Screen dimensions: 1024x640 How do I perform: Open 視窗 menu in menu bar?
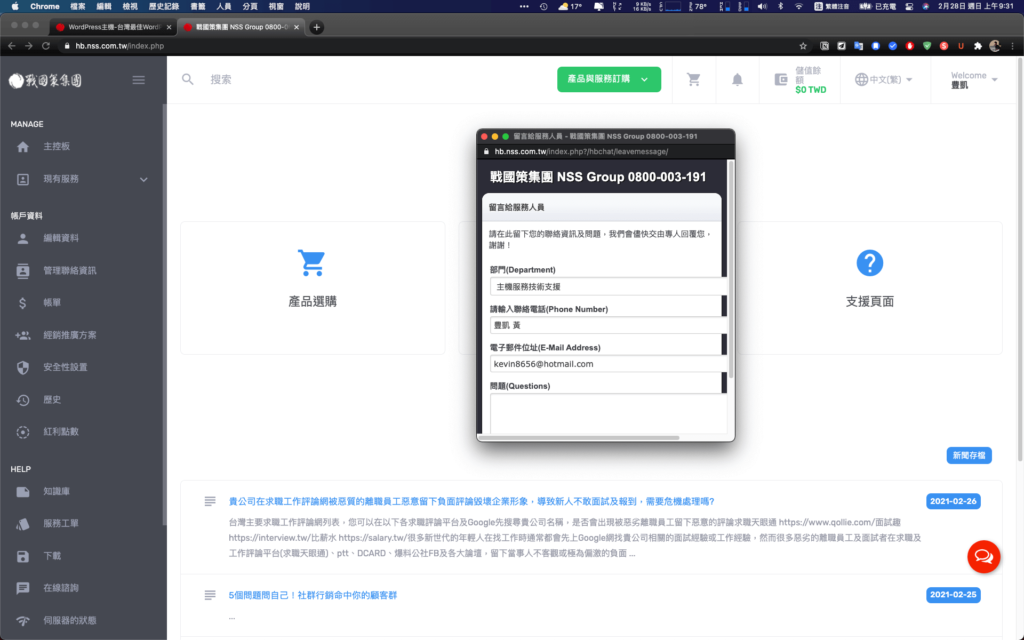point(276,7)
